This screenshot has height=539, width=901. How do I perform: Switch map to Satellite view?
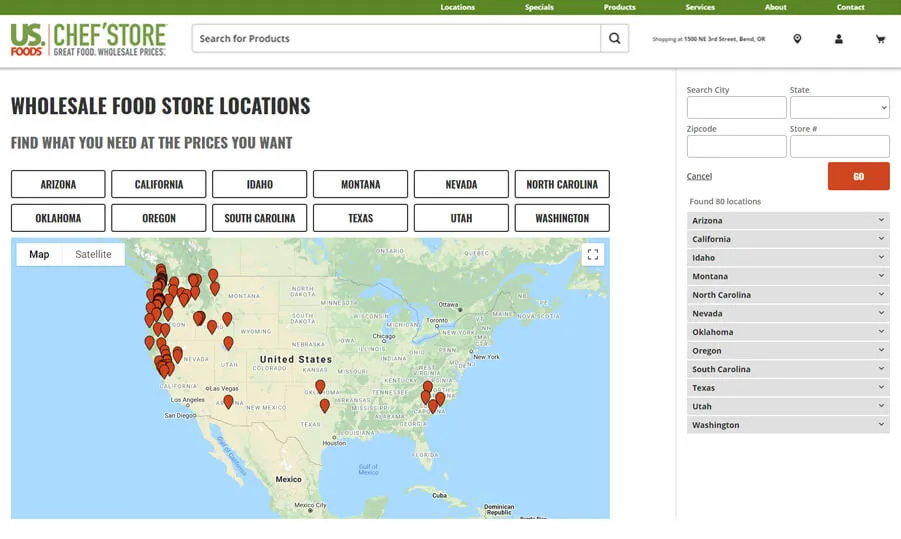(x=93, y=254)
